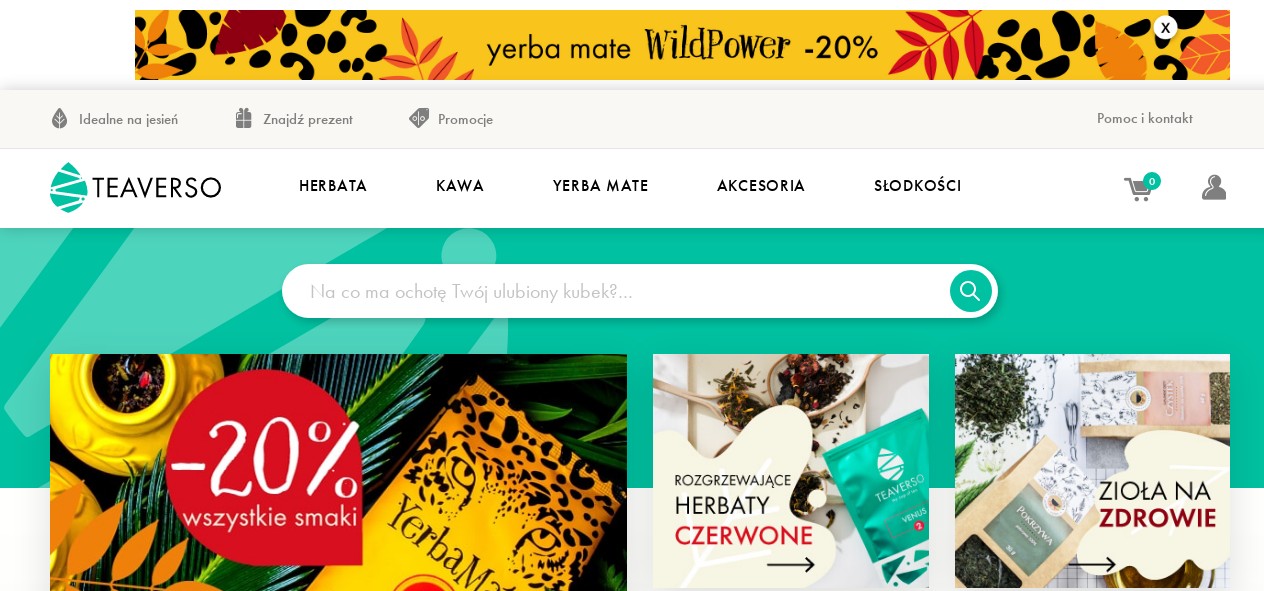This screenshot has height=591, width=1264.
Task: Close the WildPower promo banner
Action: click(1165, 28)
